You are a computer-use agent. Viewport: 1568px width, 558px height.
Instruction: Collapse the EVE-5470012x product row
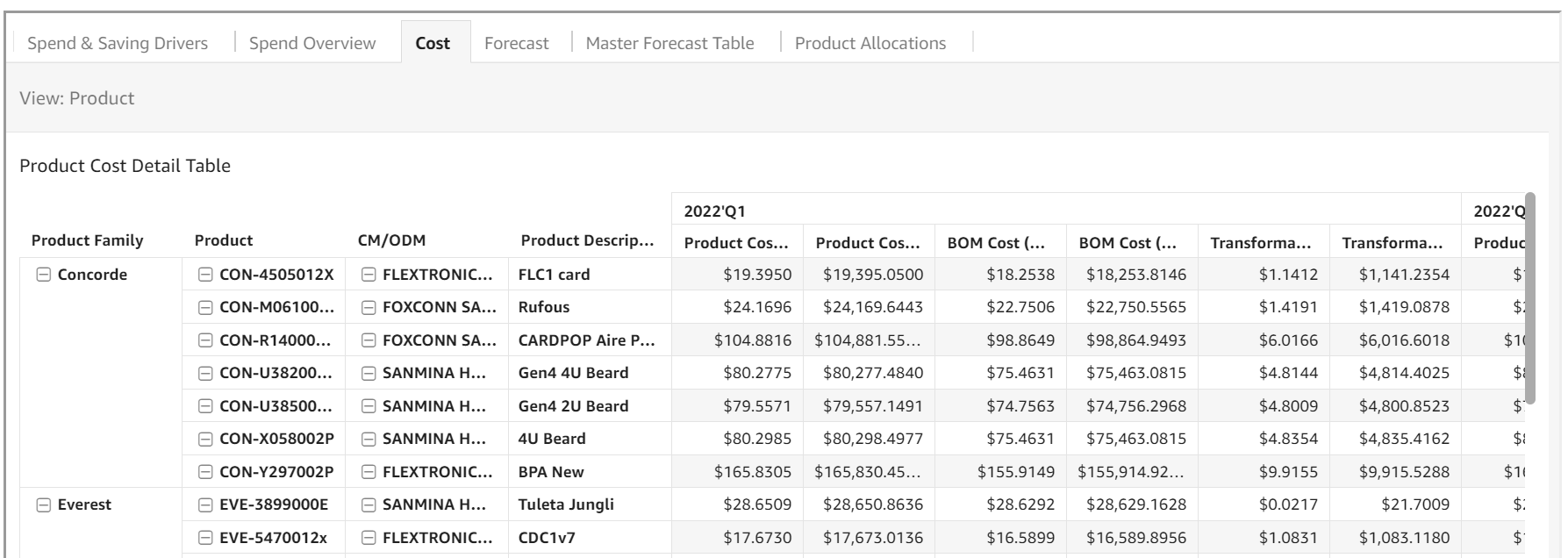click(205, 538)
